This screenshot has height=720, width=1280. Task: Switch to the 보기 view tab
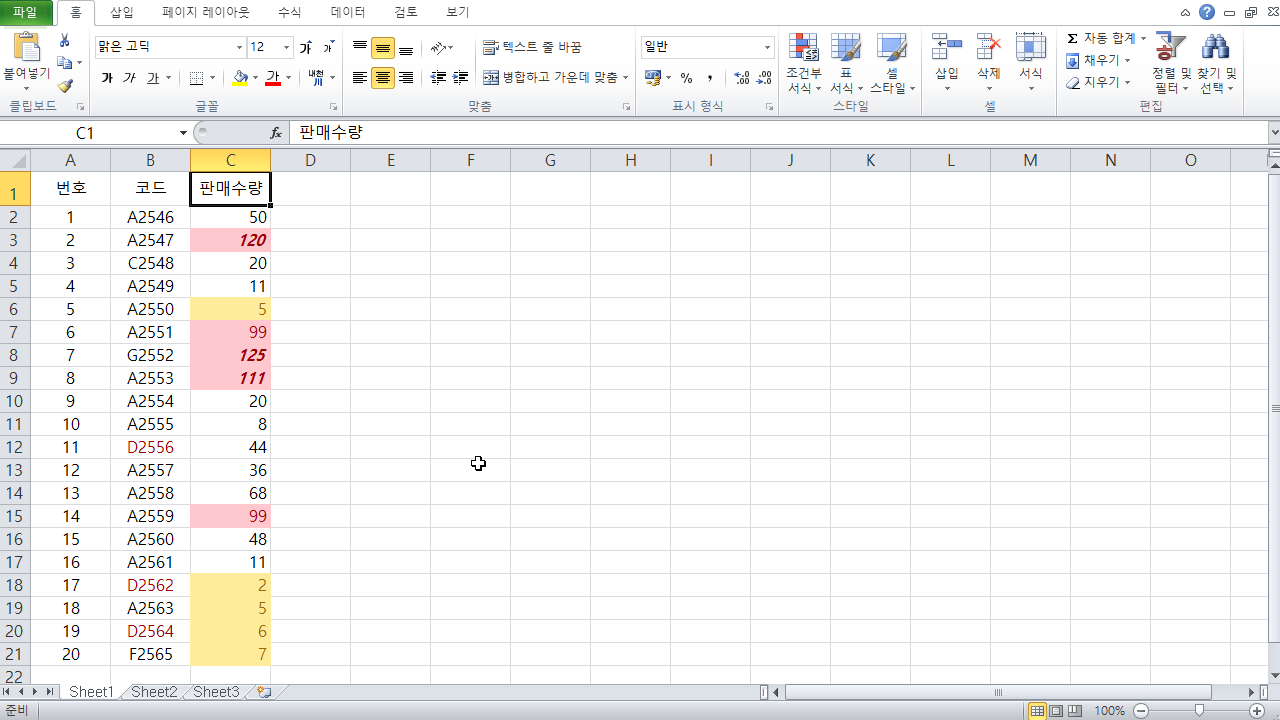tap(457, 12)
